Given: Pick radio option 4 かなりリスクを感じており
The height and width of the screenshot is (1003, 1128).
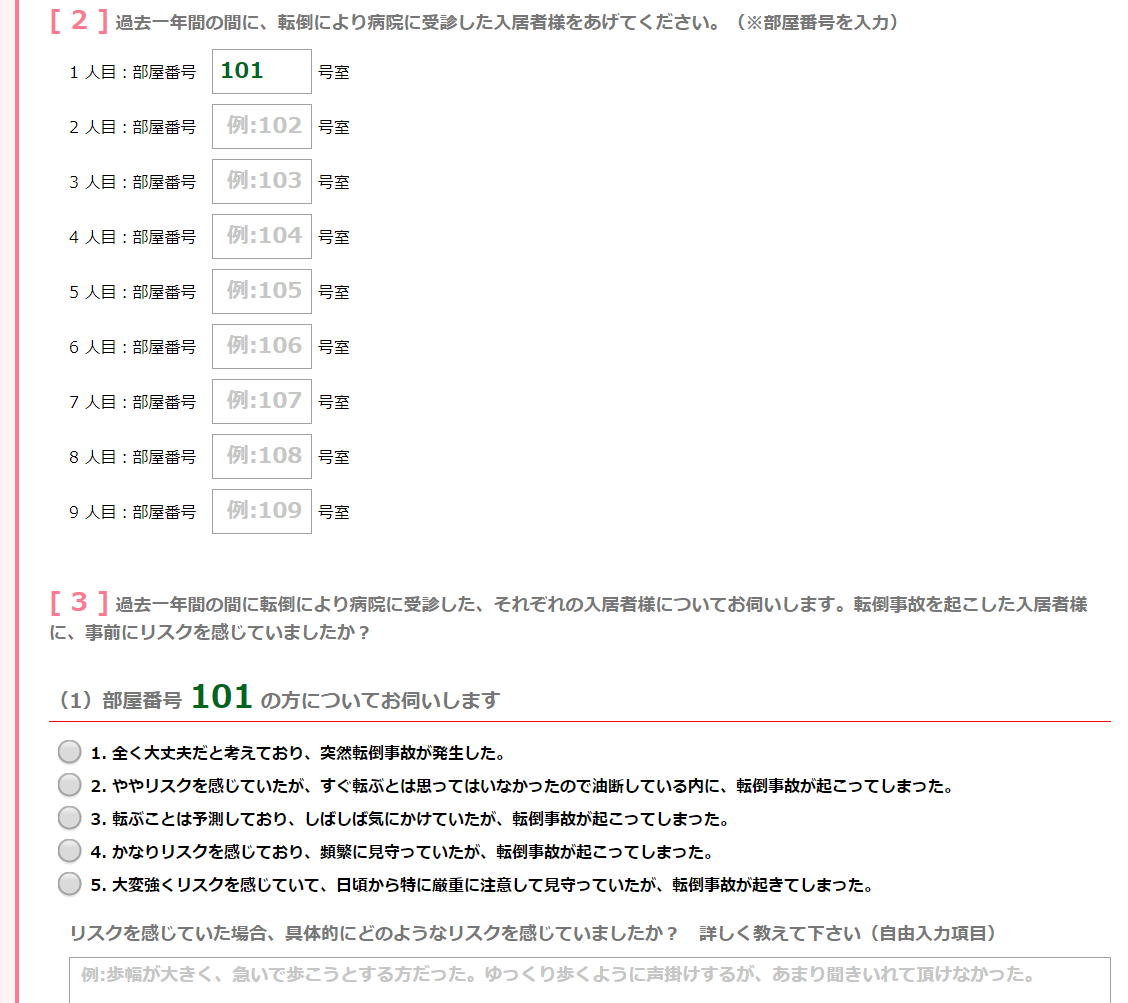Looking at the screenshot, I should (69, 851).
